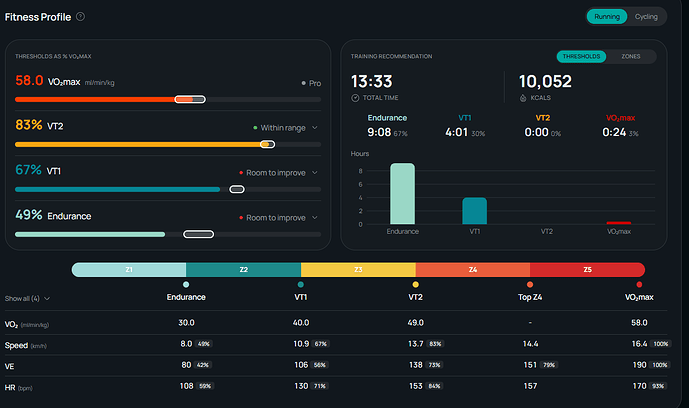Click the VT1 67% slider handle
Viewport: 689px width, 408px height.
[x=237, y=189]
